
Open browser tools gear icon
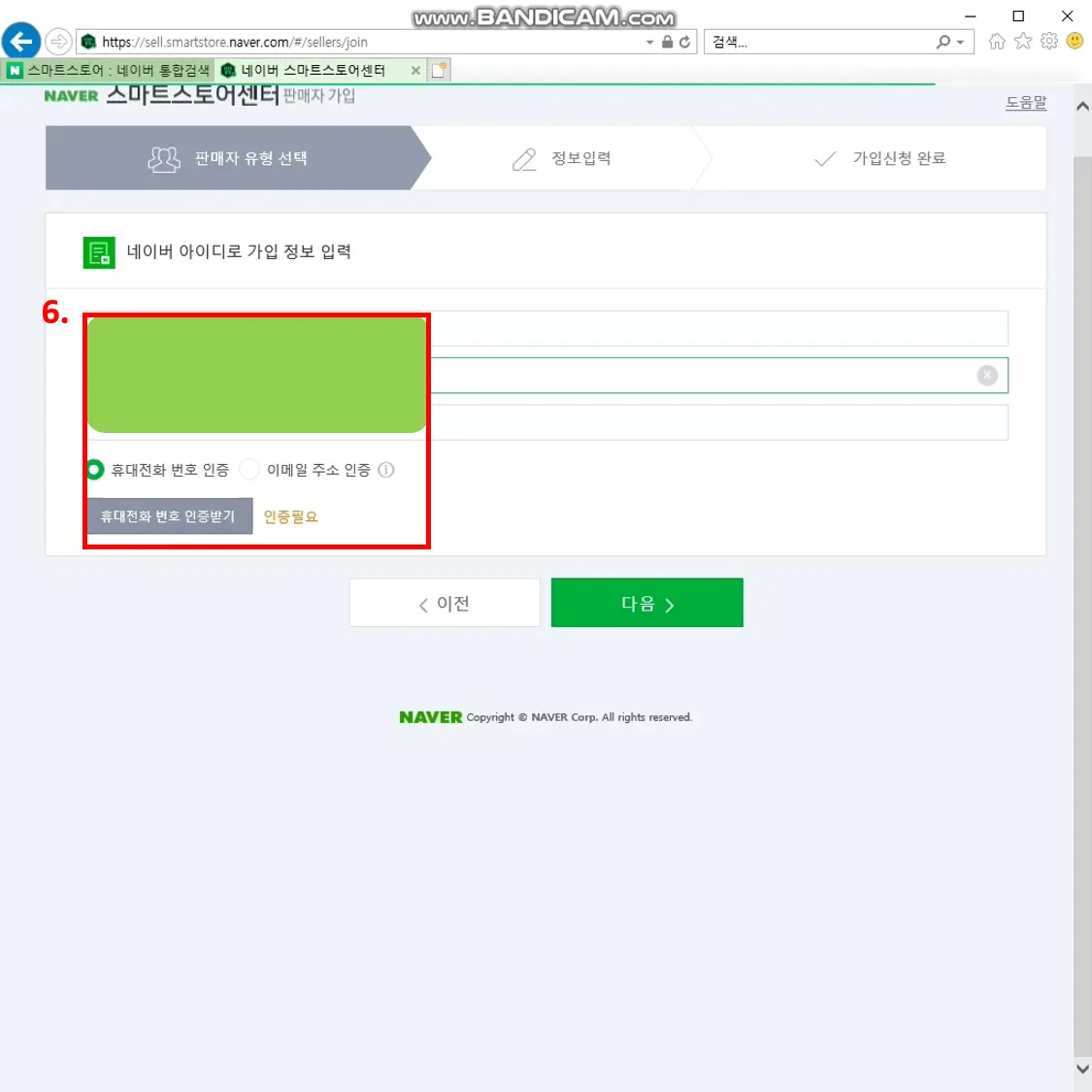1049,41
